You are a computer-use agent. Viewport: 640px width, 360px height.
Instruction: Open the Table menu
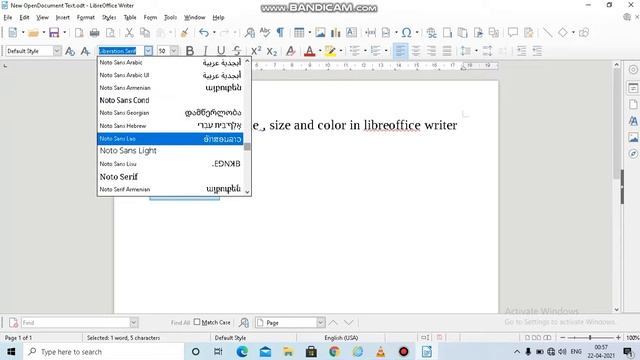click(x=130, y=18)
